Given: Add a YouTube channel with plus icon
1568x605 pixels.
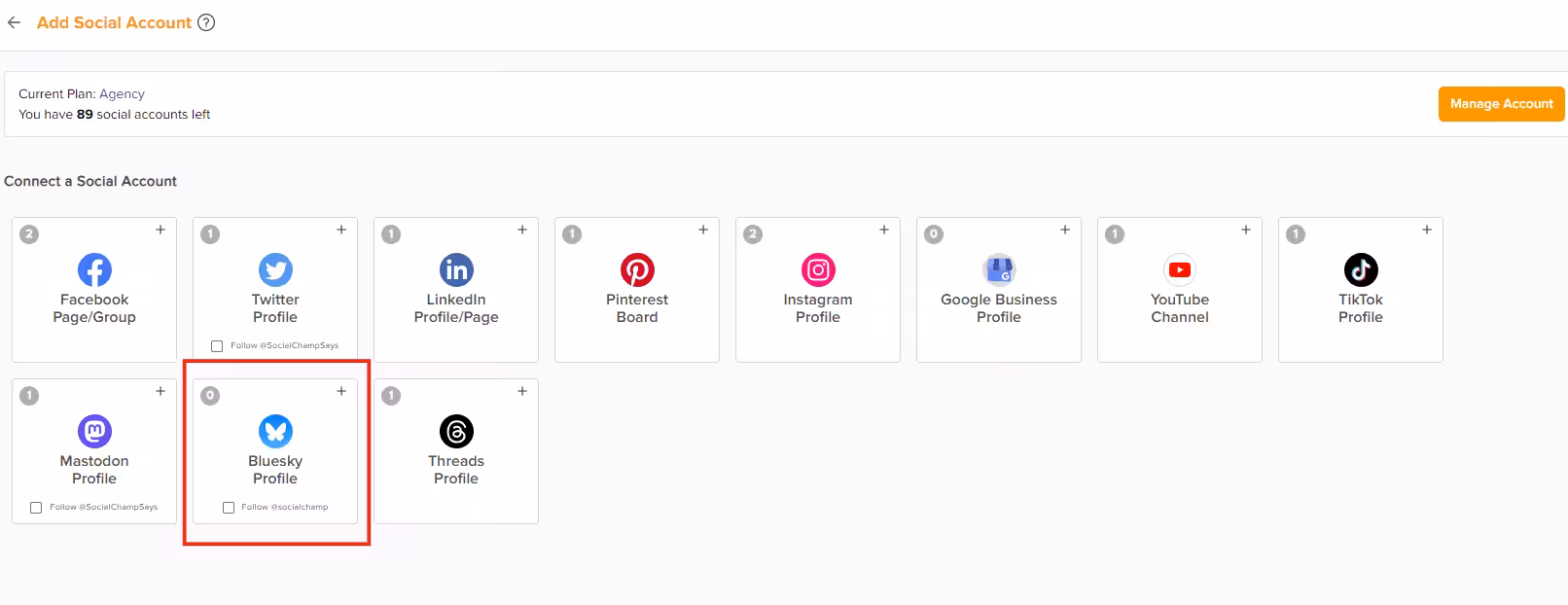Looking at the screenshot, I should click(1246, 230).
